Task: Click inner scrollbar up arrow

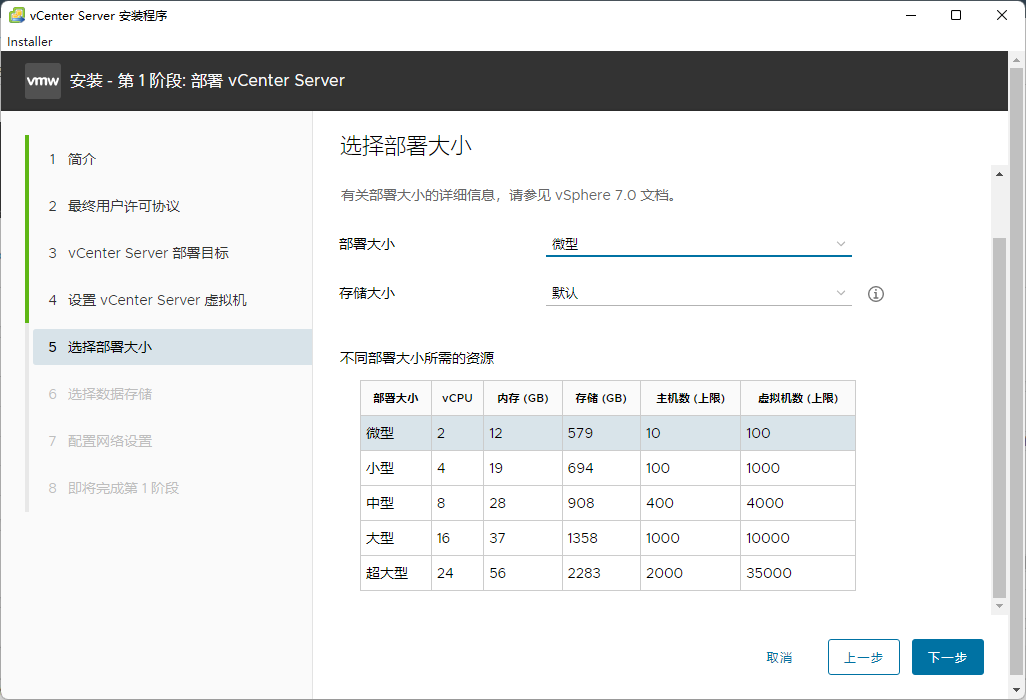Action: click(x=999, y=174)
